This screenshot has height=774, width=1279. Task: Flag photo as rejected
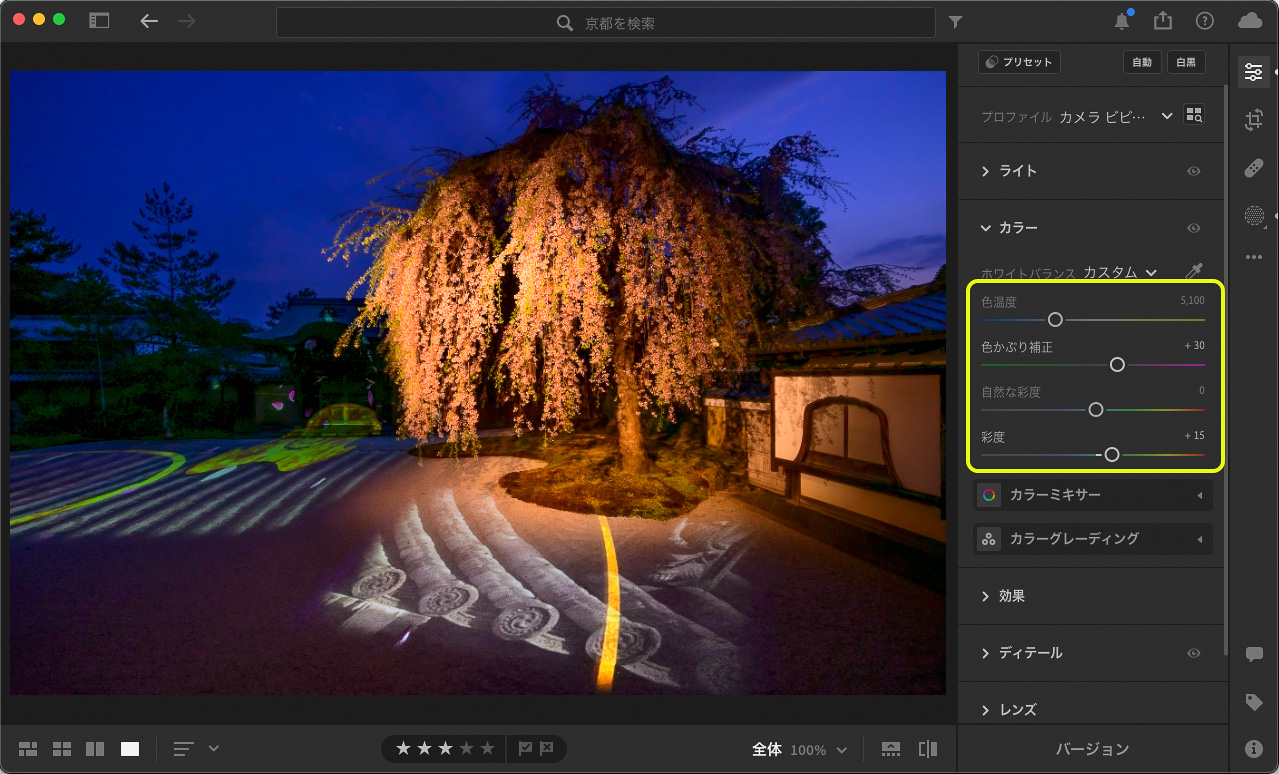coord(547,748)
